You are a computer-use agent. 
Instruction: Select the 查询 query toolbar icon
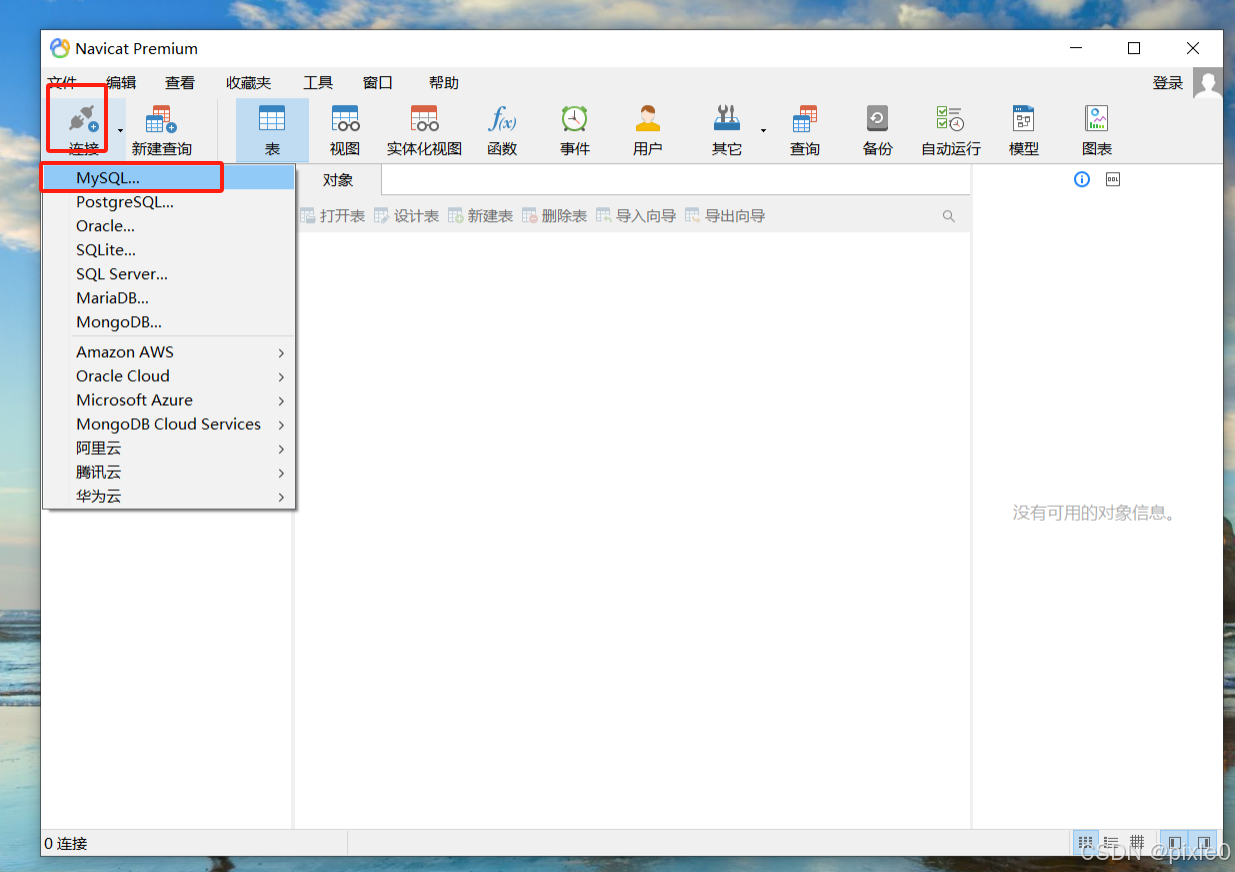coord(805,119)
